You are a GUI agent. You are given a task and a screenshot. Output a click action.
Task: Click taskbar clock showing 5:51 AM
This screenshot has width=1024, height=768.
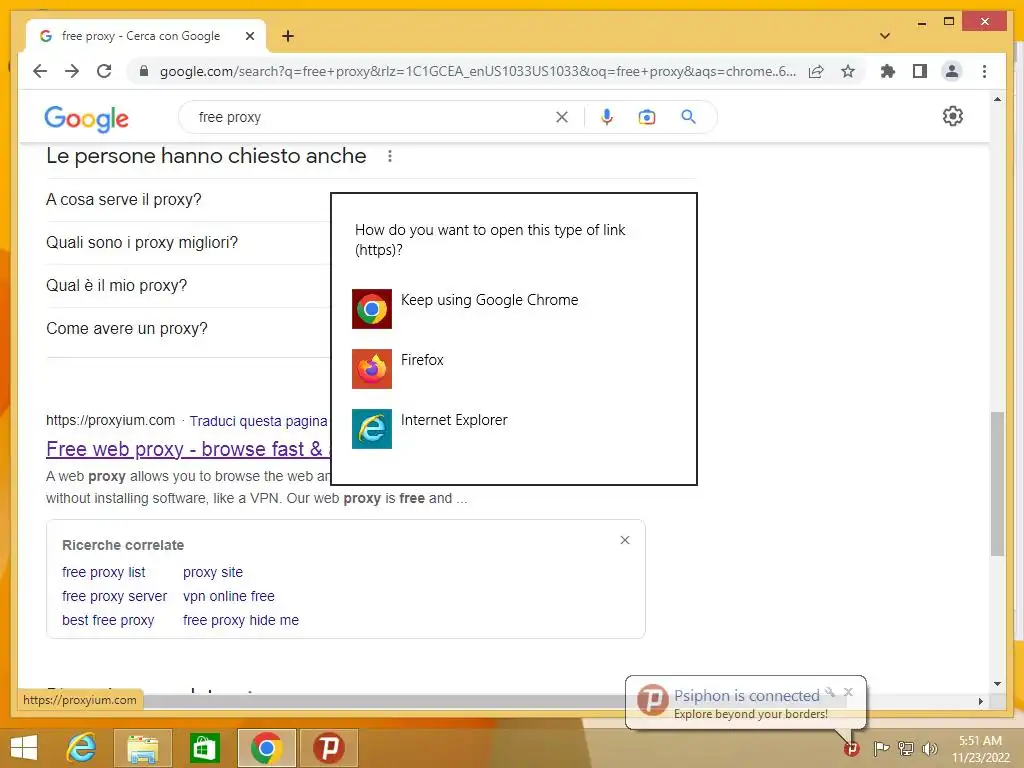pos(980,749)
